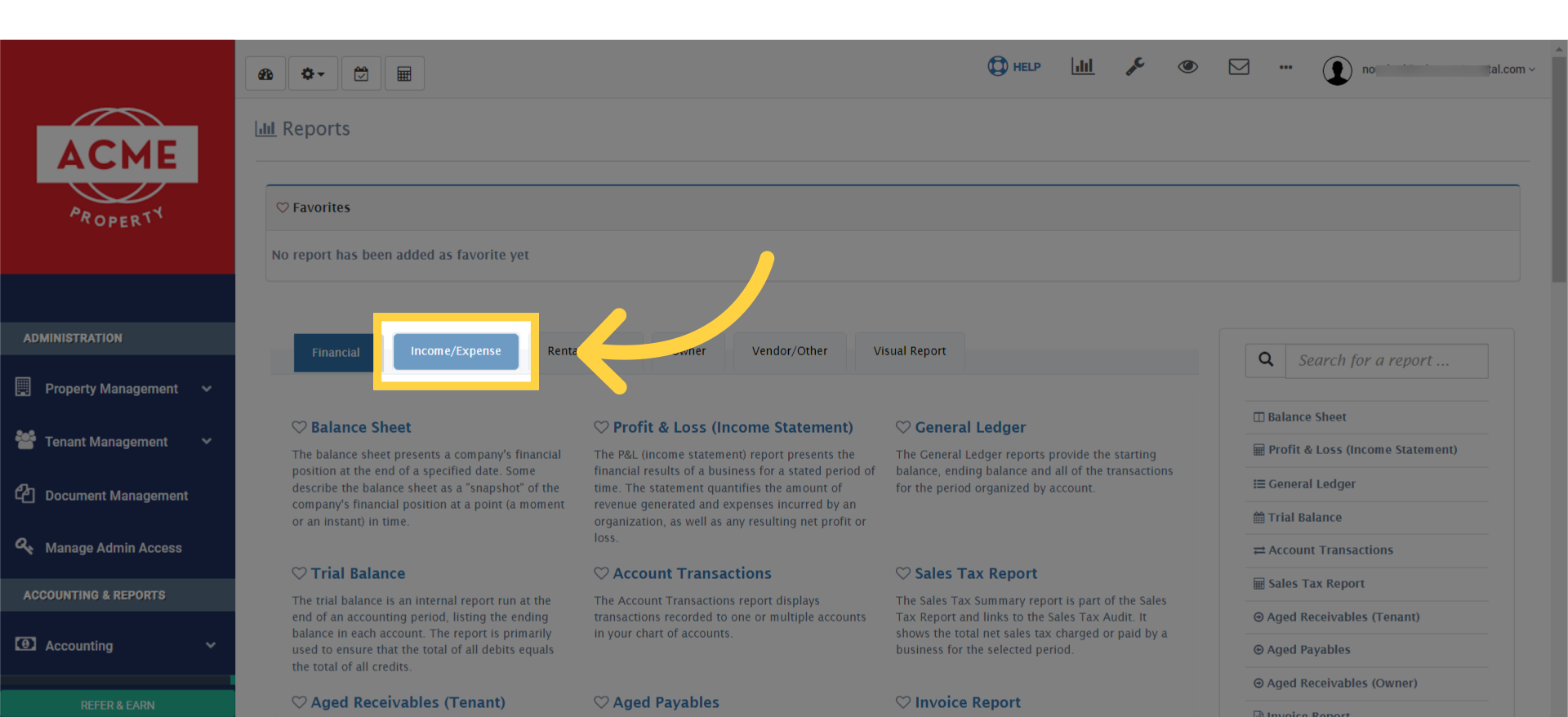Click the Property Management building icon
Screen dimensions: 1568x717
[x=23, y=387]
